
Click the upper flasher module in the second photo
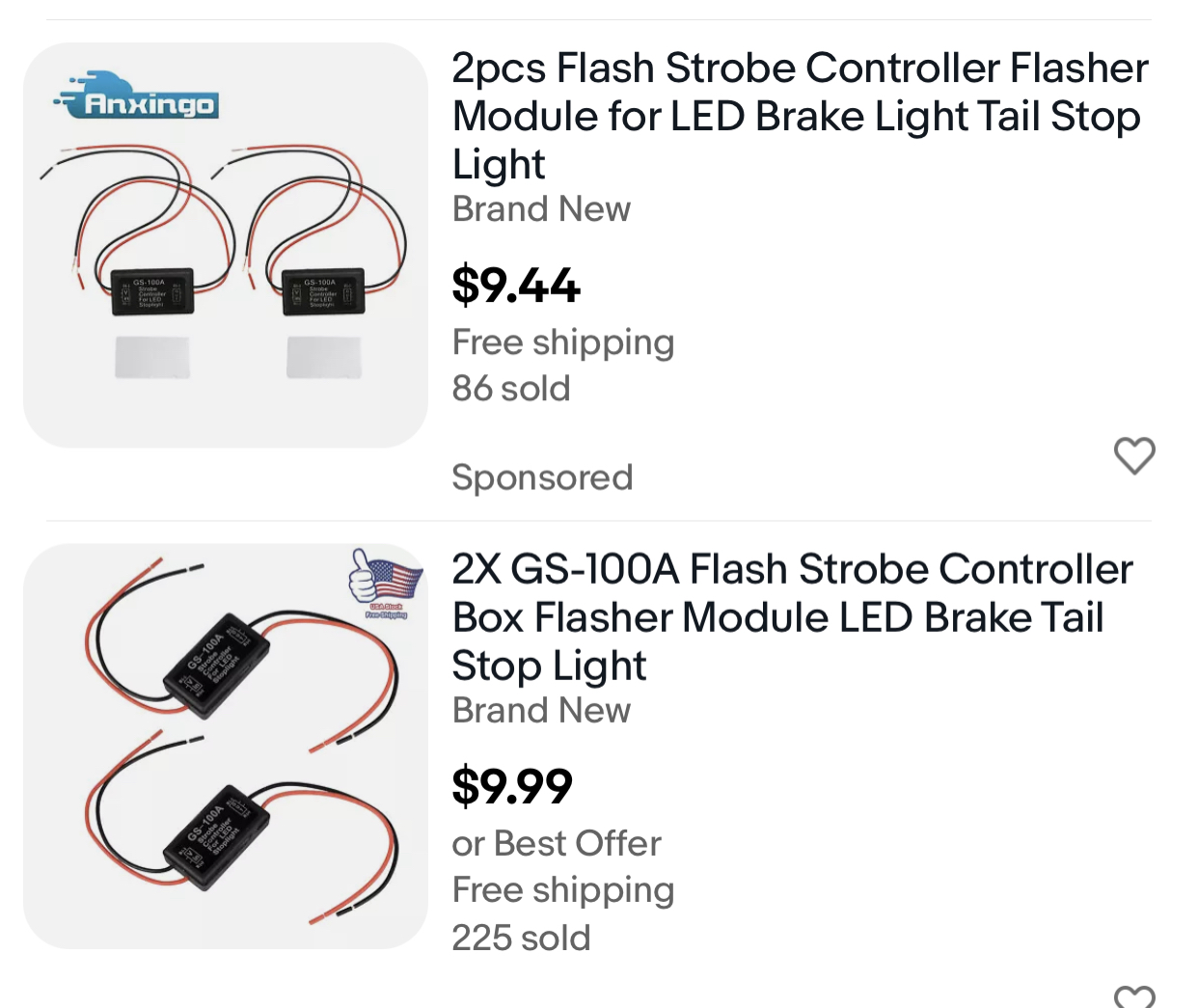click(x=216, y=664)
